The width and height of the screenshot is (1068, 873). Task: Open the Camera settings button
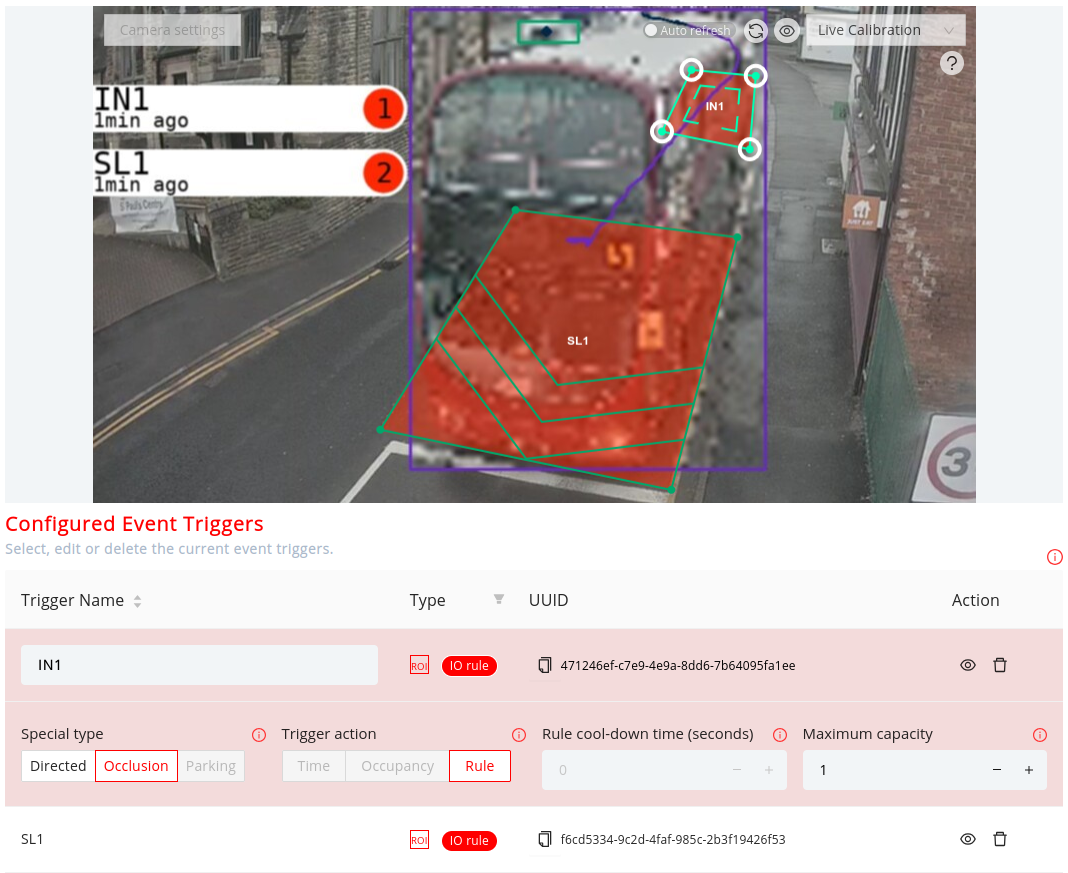172,30
